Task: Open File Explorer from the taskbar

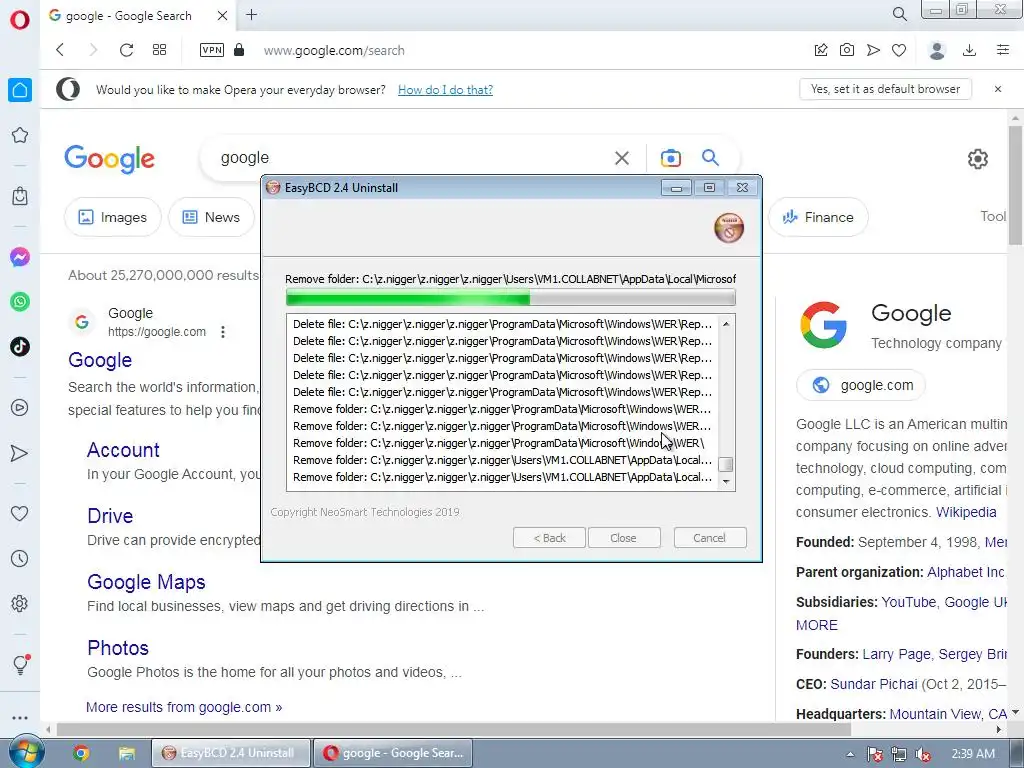Action: pos(127,754)
